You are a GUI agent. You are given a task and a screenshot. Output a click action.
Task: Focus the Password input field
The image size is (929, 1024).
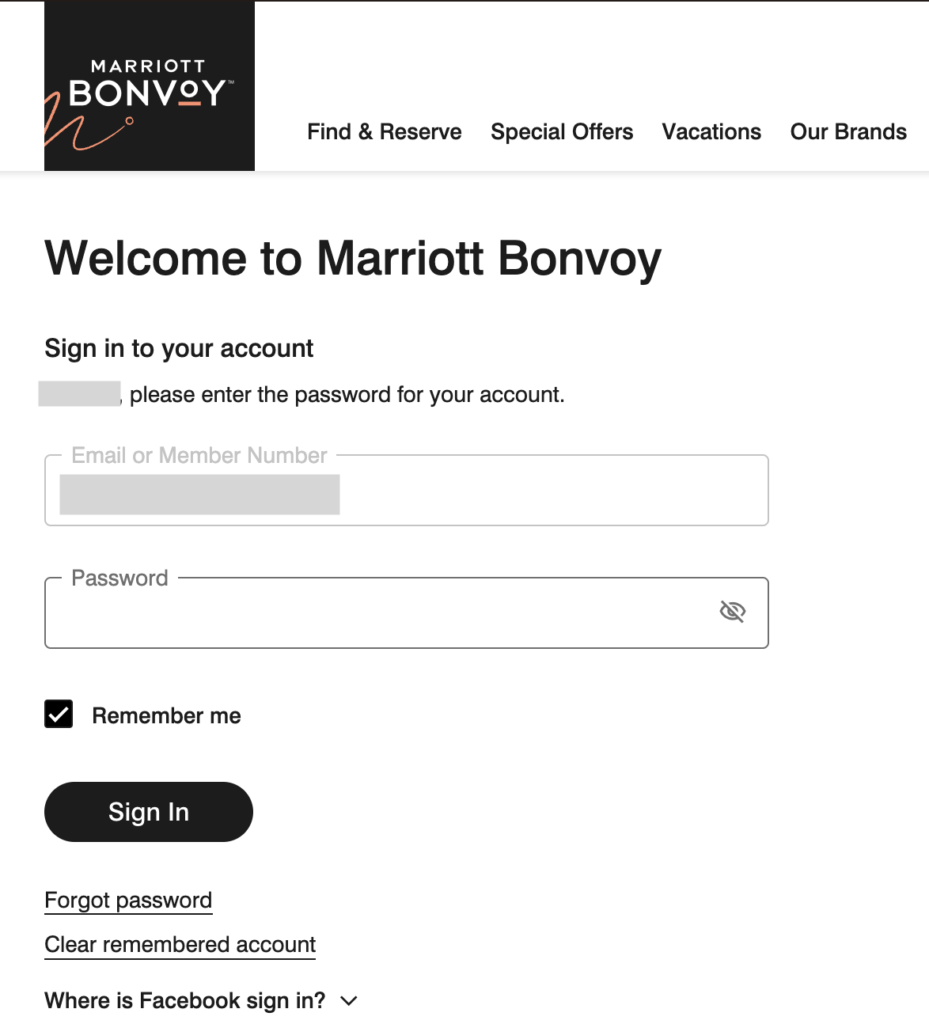coord(380,613)
